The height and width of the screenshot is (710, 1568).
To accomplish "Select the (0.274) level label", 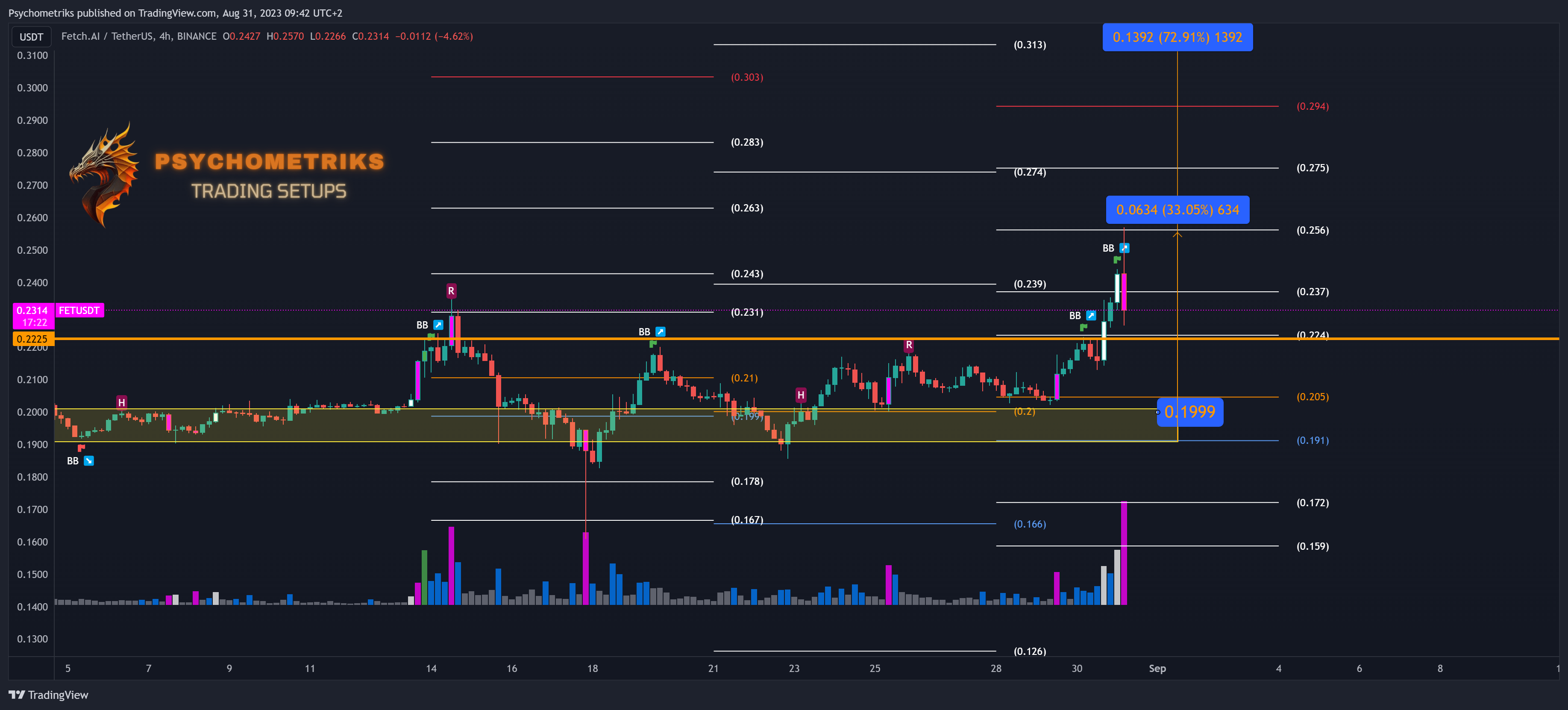I will tap(1030, 172).
